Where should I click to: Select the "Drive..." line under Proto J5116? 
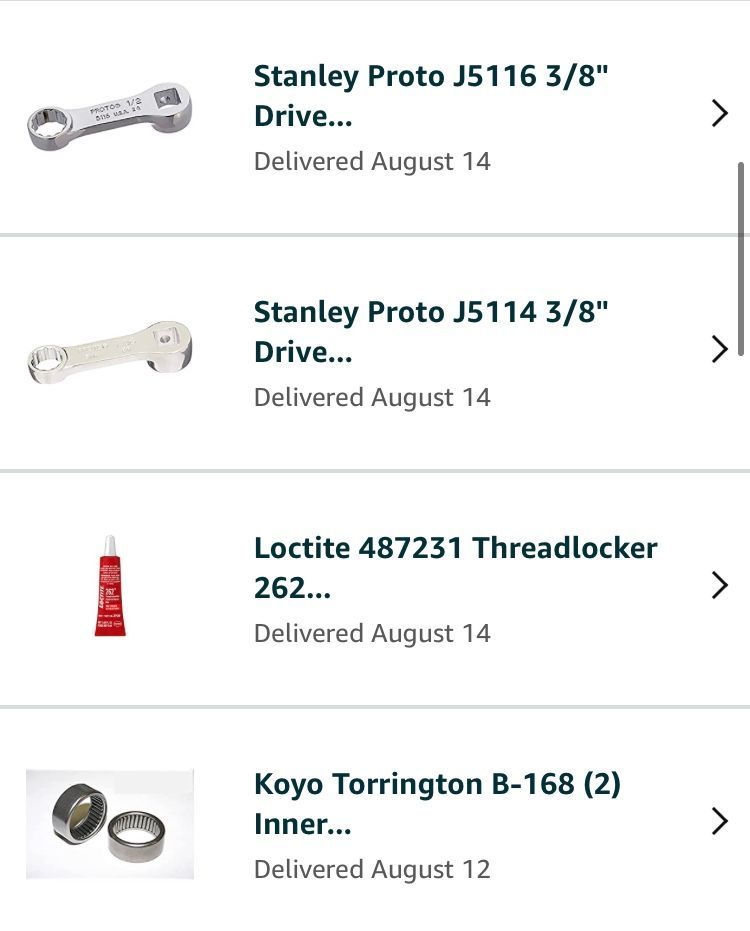(x=303, y=117)
